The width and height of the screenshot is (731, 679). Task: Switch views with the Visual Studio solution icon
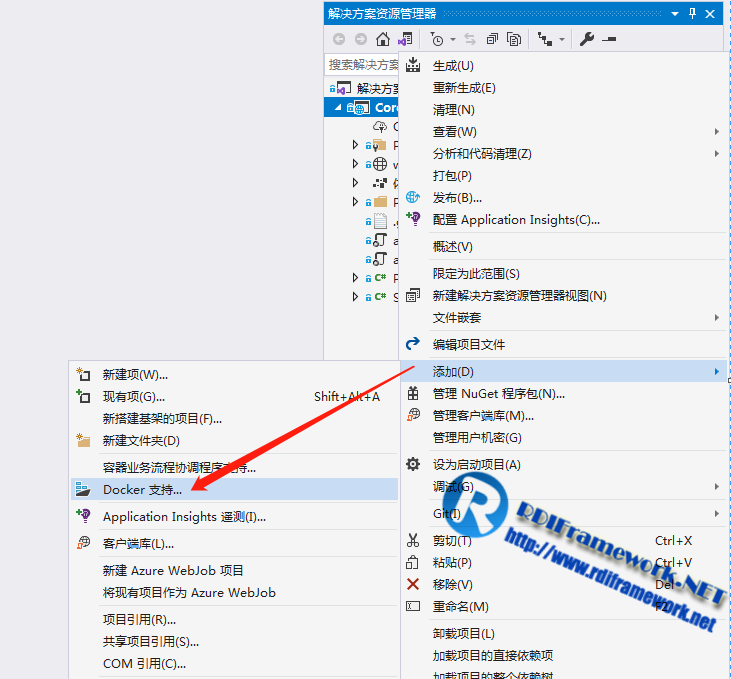coord(405,39)
